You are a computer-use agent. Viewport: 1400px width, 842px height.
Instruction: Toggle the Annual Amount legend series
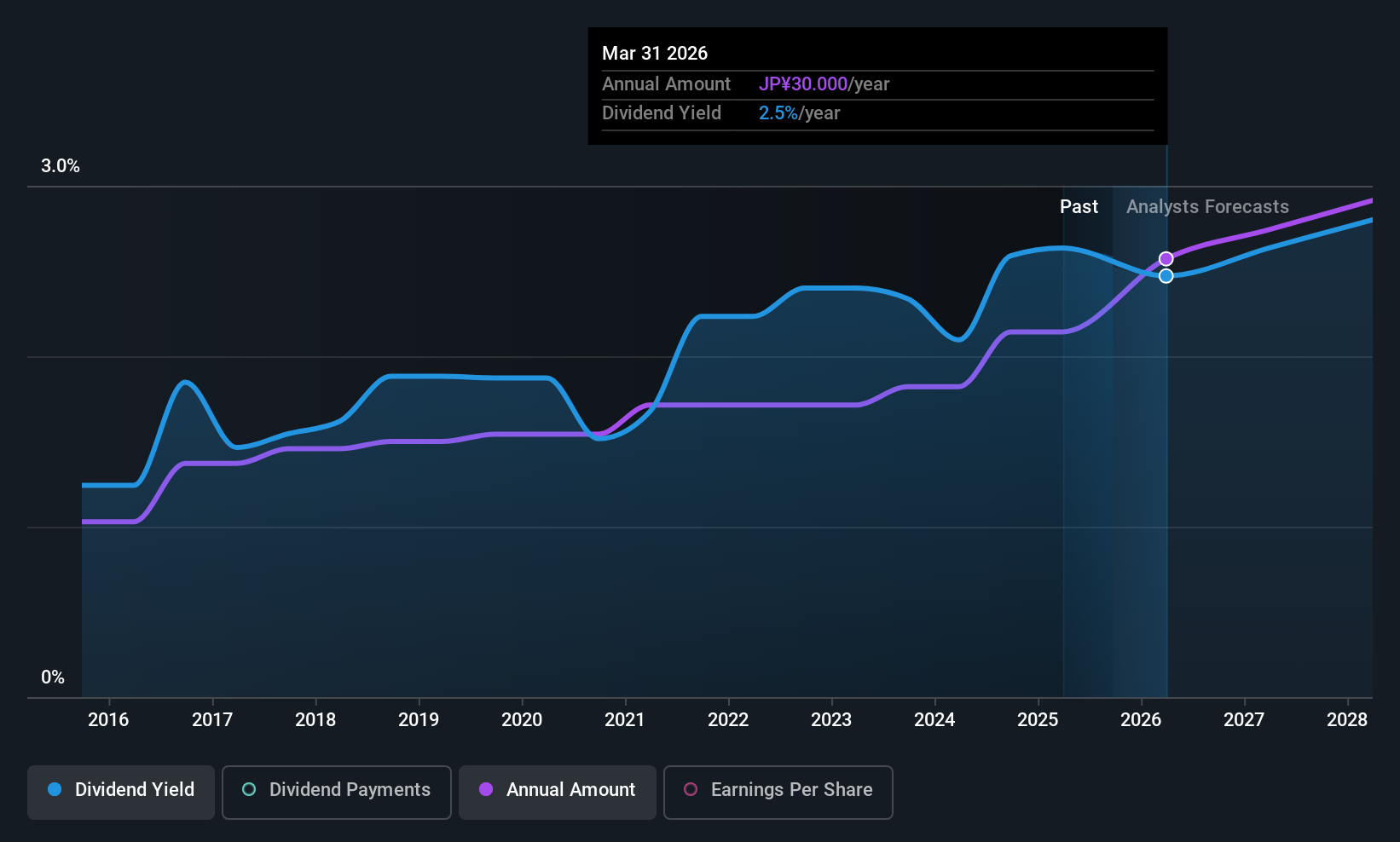click(x=558, y=792)
